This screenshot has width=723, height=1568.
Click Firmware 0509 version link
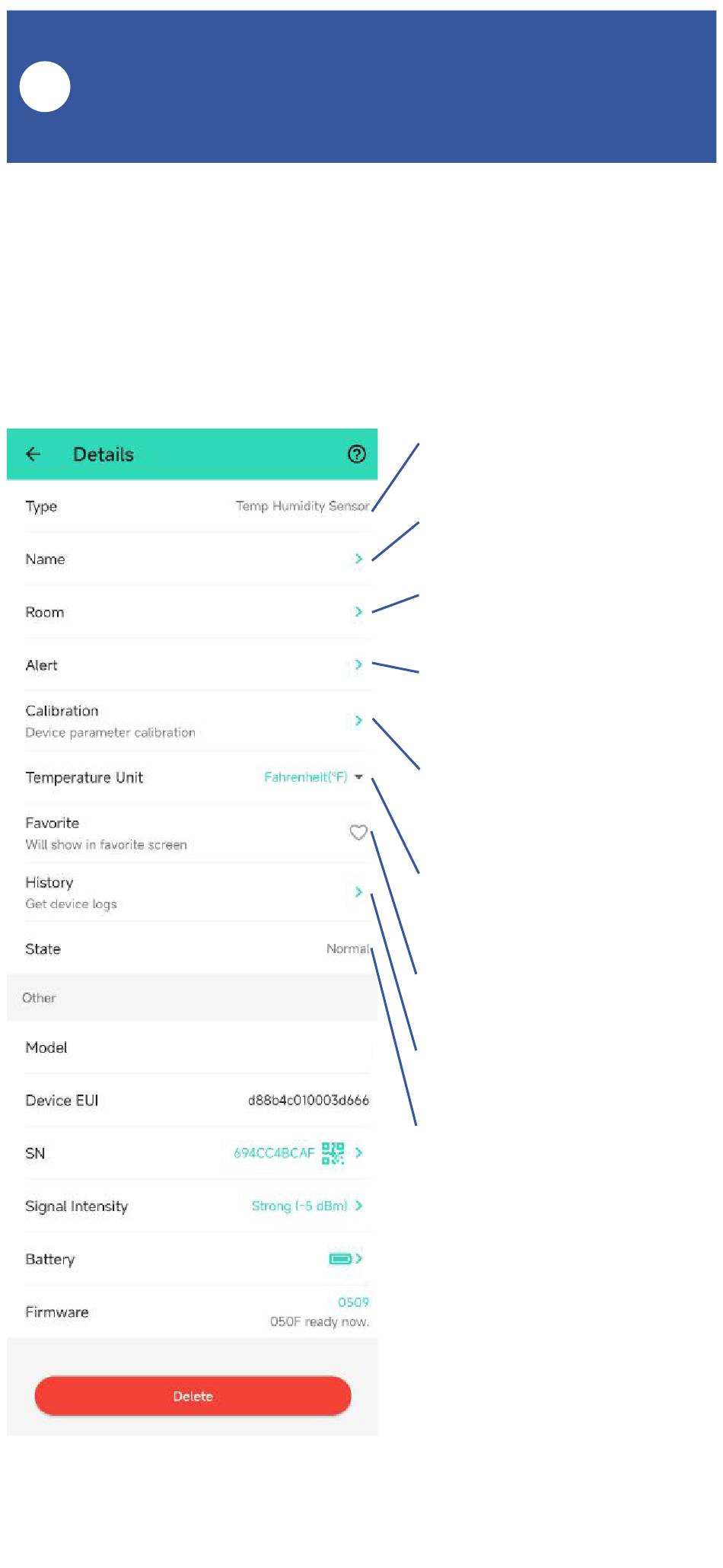pos(353,1303)
